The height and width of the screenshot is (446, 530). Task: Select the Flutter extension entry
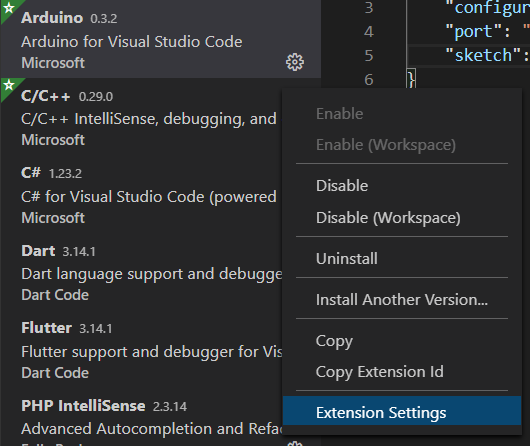point(141,349)
